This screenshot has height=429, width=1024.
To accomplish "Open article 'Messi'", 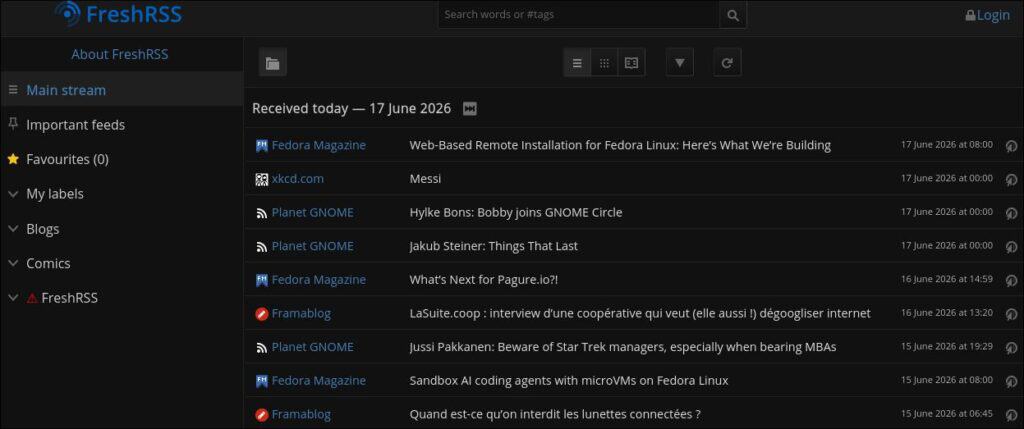I will pyautogui.click(x=425, y=179).
